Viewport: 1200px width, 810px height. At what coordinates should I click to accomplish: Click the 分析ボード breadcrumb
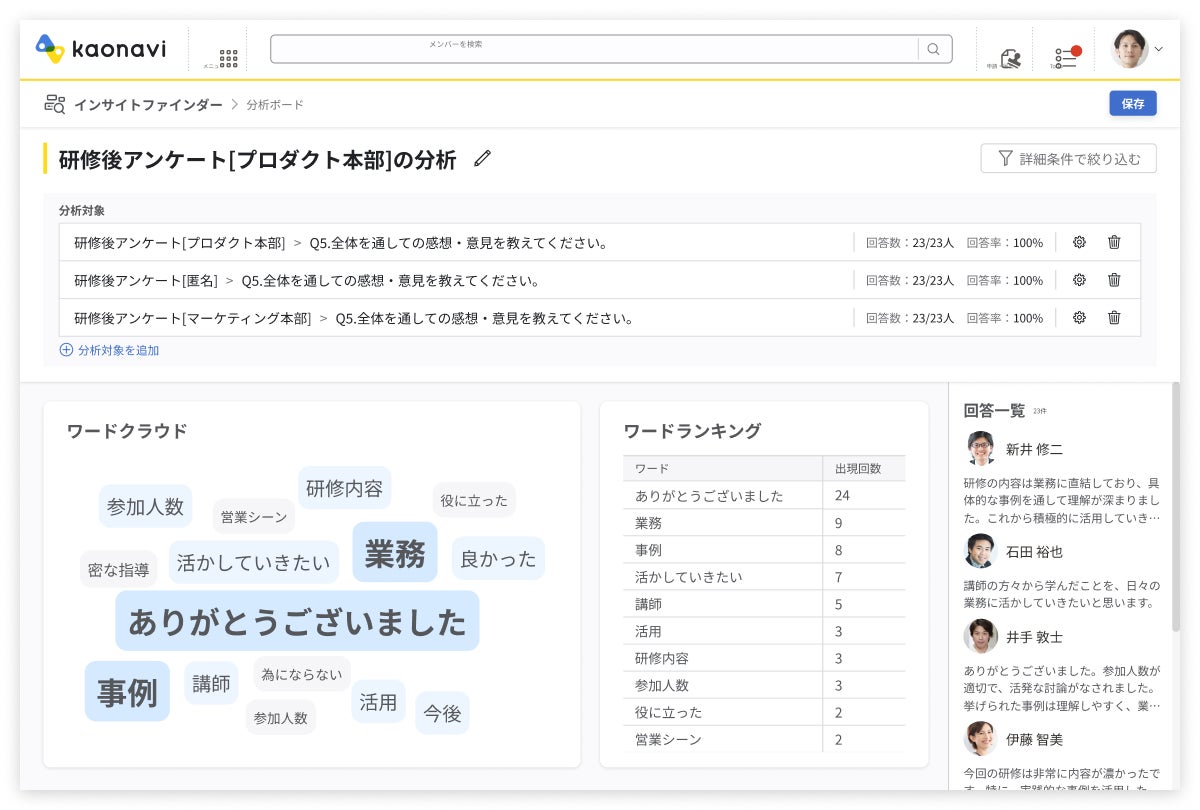tap(275, 104)
